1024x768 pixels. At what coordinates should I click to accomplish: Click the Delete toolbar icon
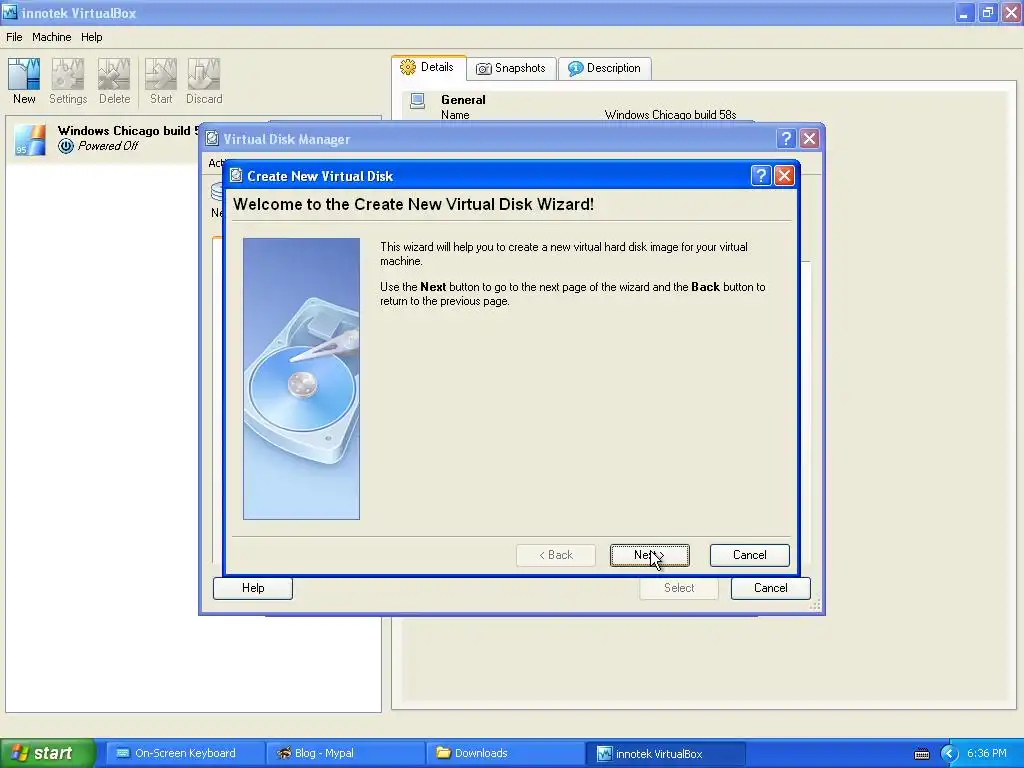(114, 74)
